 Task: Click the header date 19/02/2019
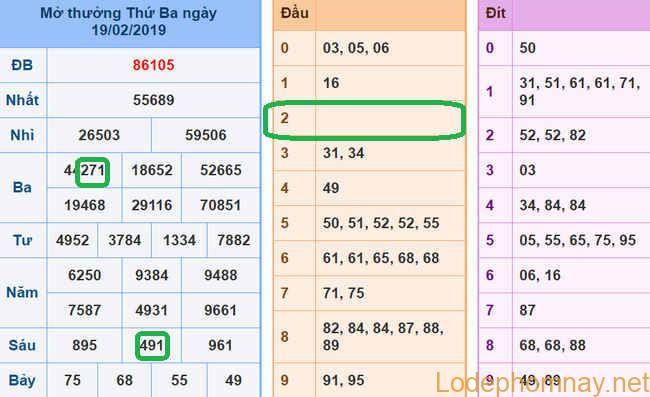click(x=129, y=30)
